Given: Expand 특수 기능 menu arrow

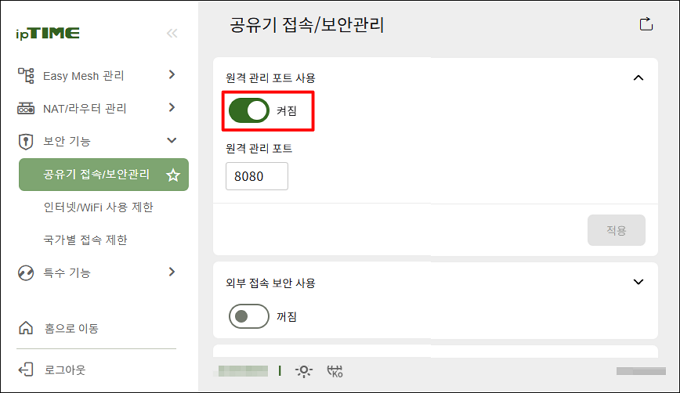Looking at the screenshot, I should (172, 272).
